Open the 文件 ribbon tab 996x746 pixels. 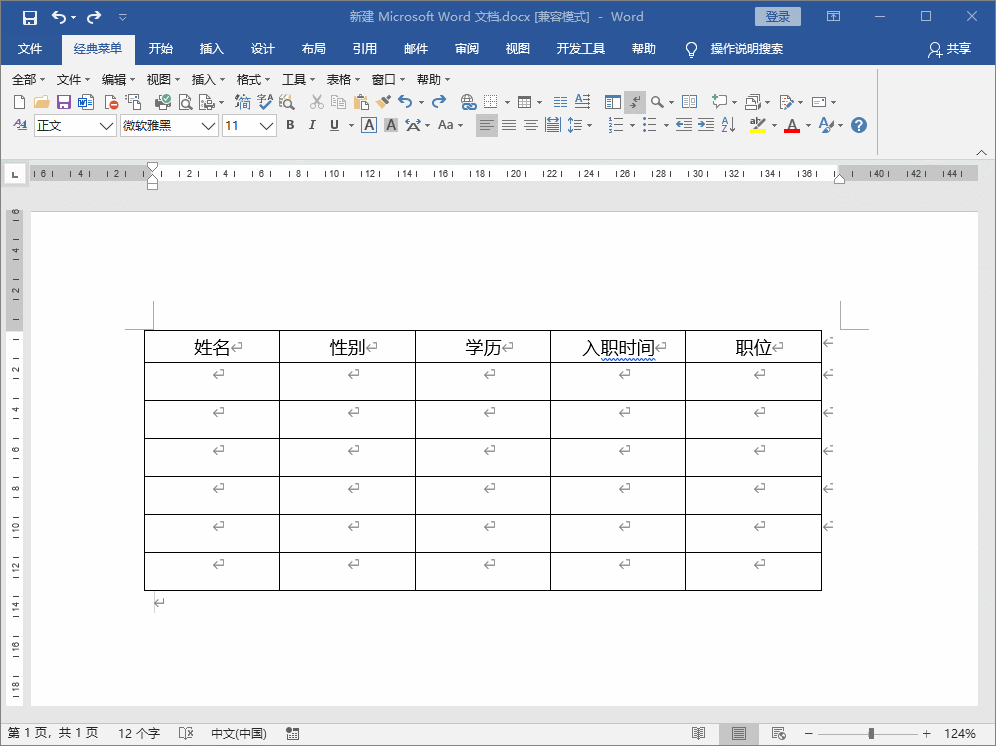click(30, 49)
